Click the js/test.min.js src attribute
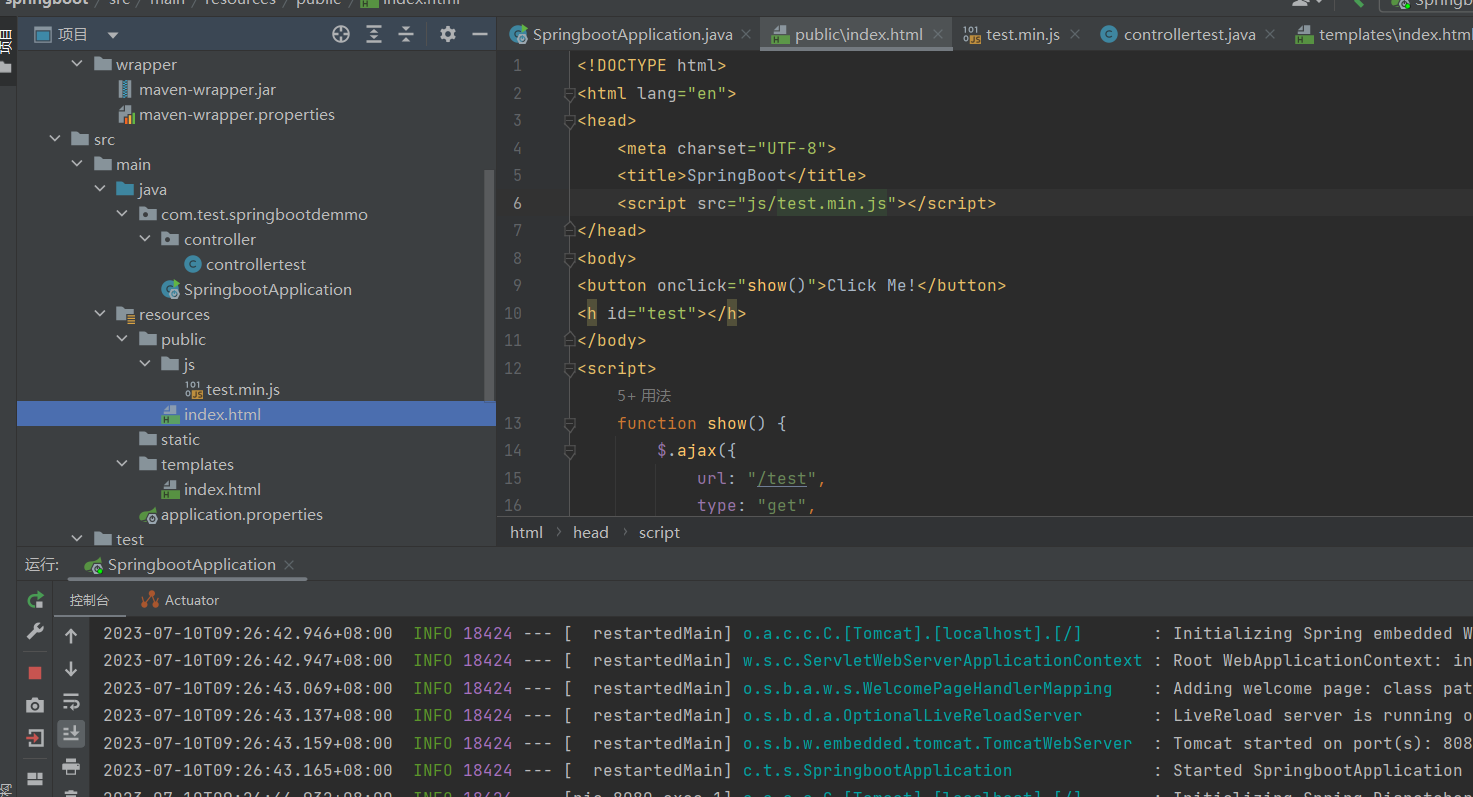 [817, 203]
